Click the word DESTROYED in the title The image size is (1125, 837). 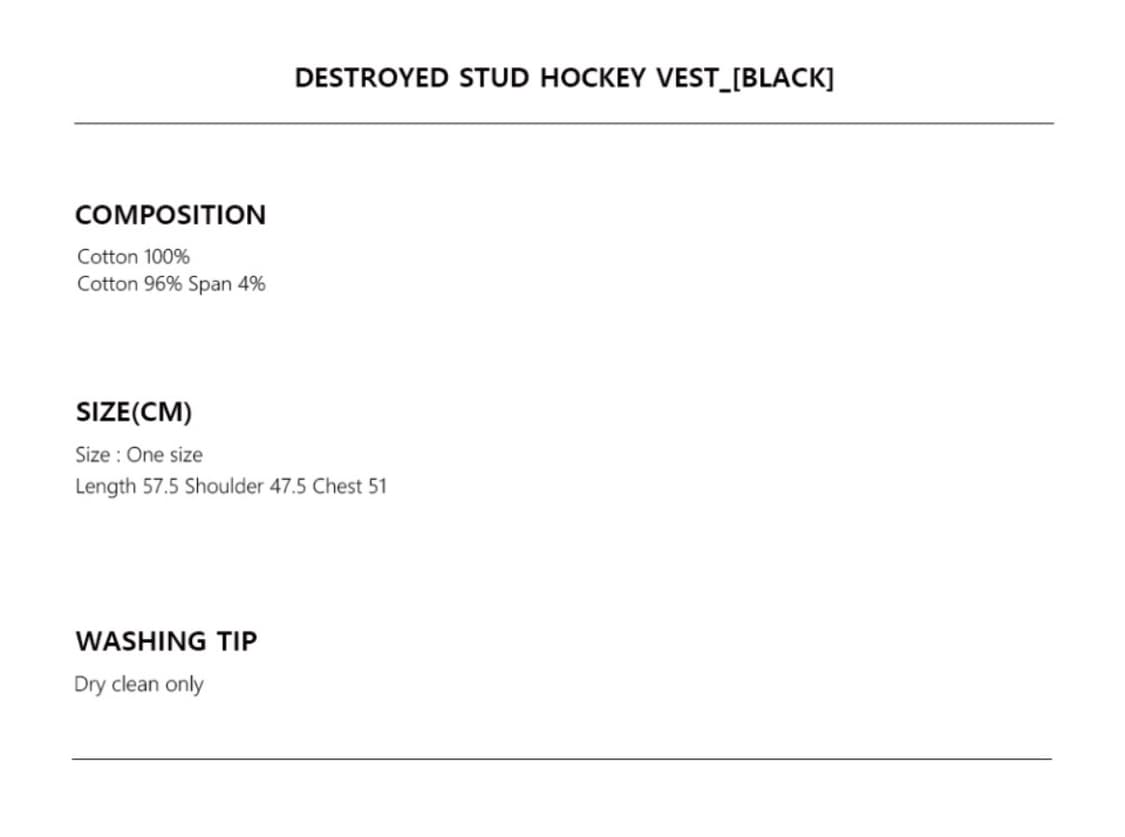coord(372,79)
